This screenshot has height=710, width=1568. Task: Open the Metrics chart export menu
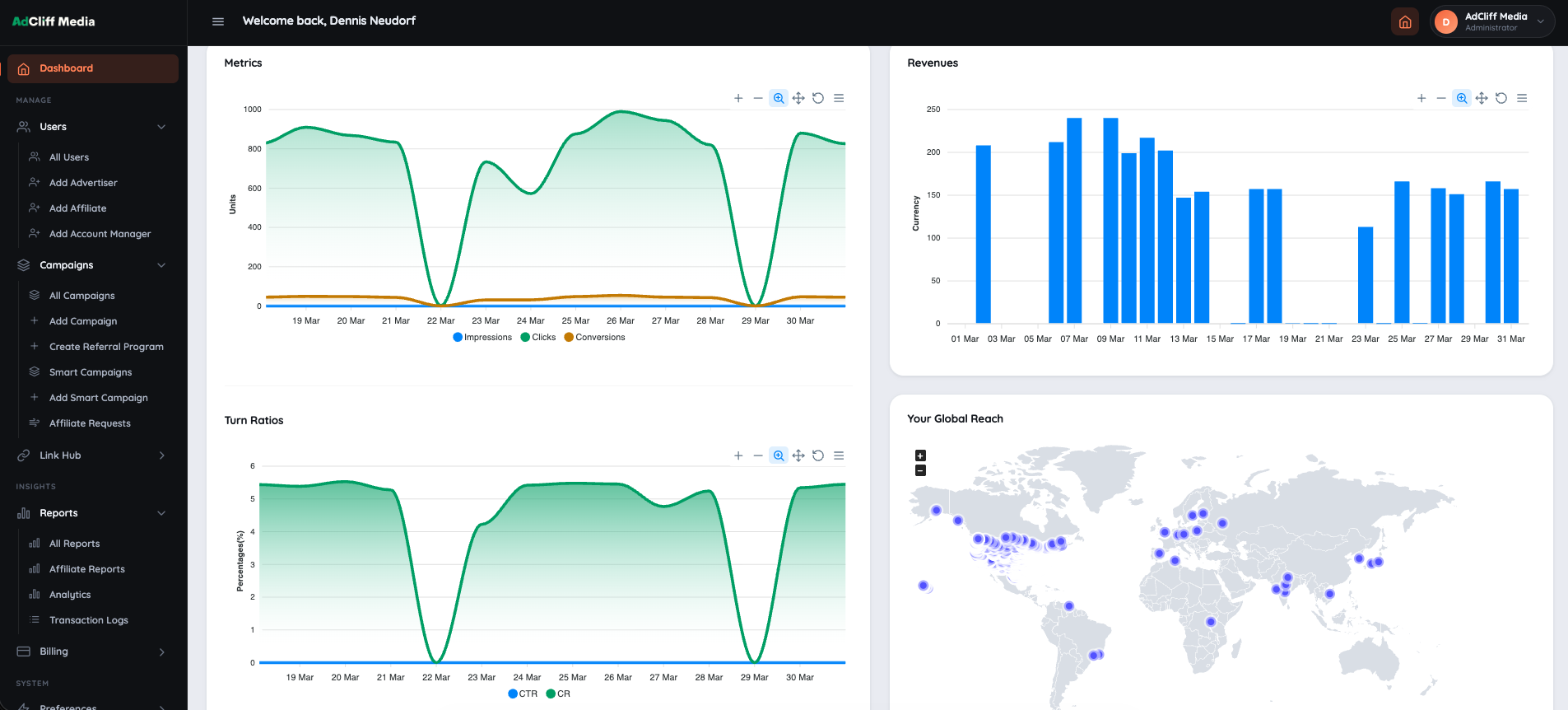839,98
